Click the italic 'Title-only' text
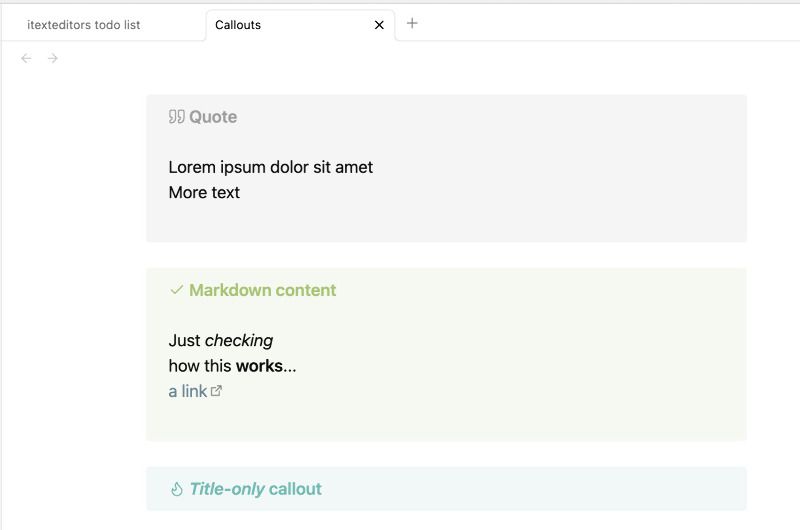 point(227,489)
